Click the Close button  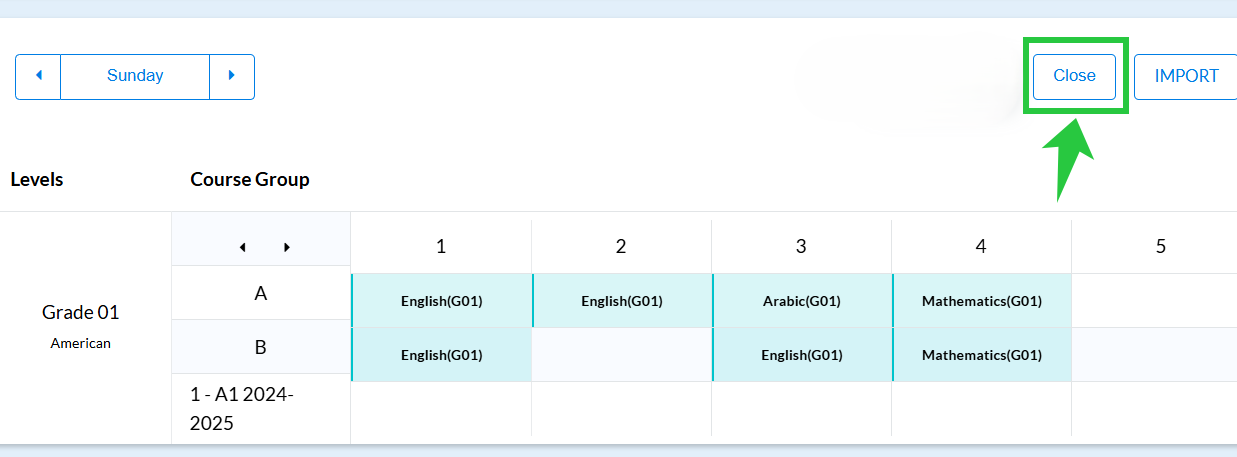click(x=1074, y=76)
